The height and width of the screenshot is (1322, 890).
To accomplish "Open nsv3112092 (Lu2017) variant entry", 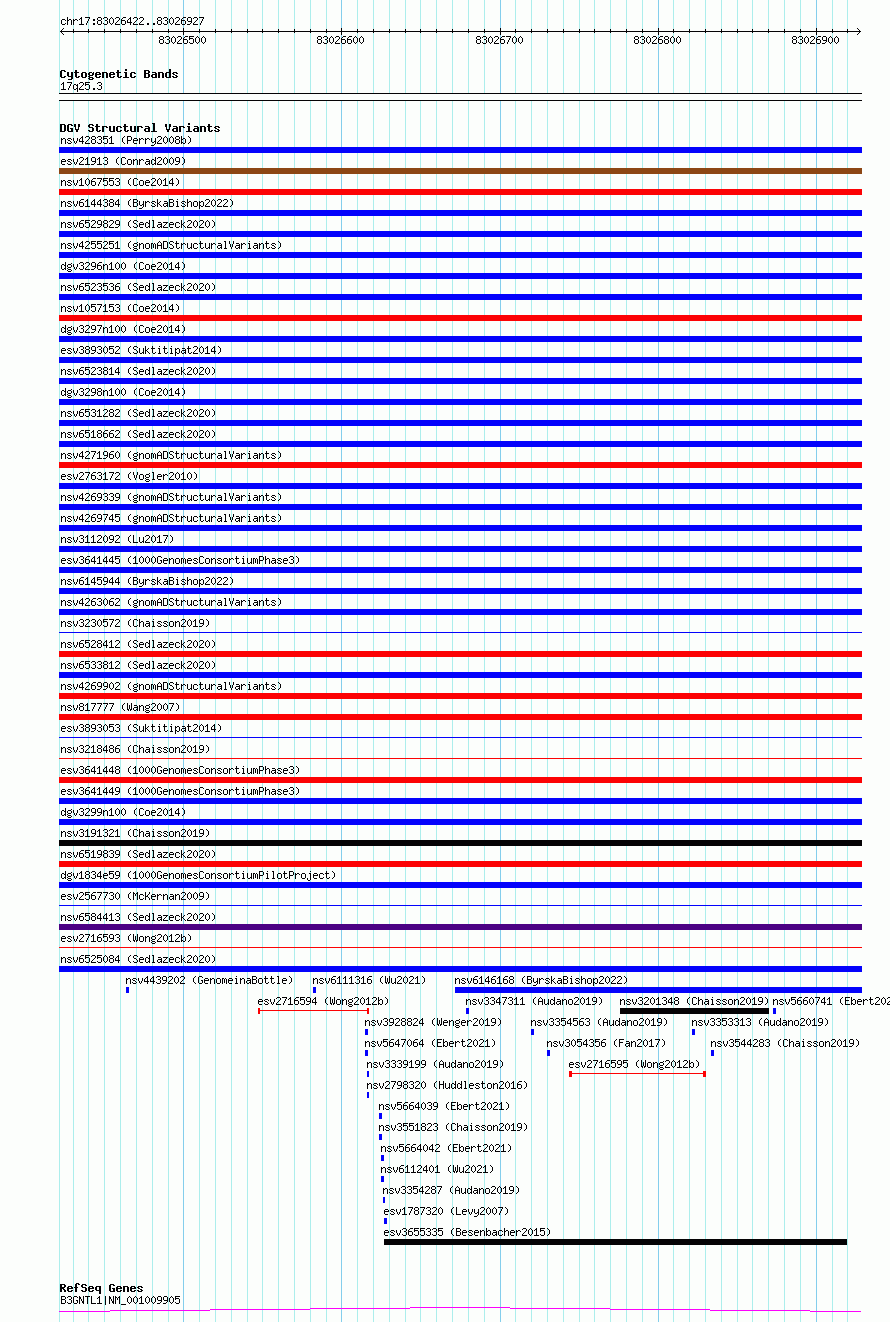I will (x=117, y=539).
